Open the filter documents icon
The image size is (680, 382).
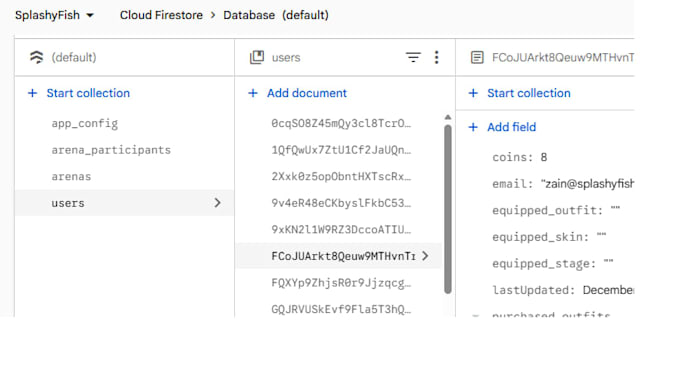413,57
